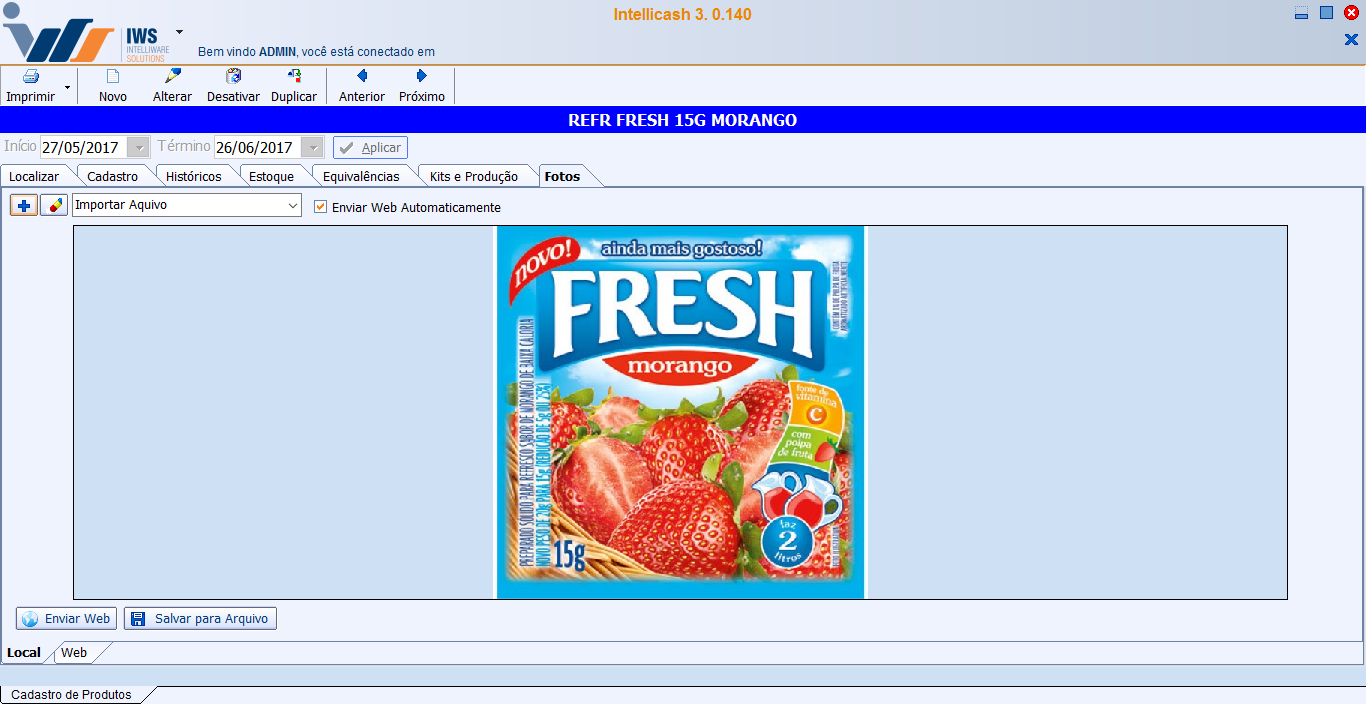Open the Kits e Produção tab

(x=474, y=176)
